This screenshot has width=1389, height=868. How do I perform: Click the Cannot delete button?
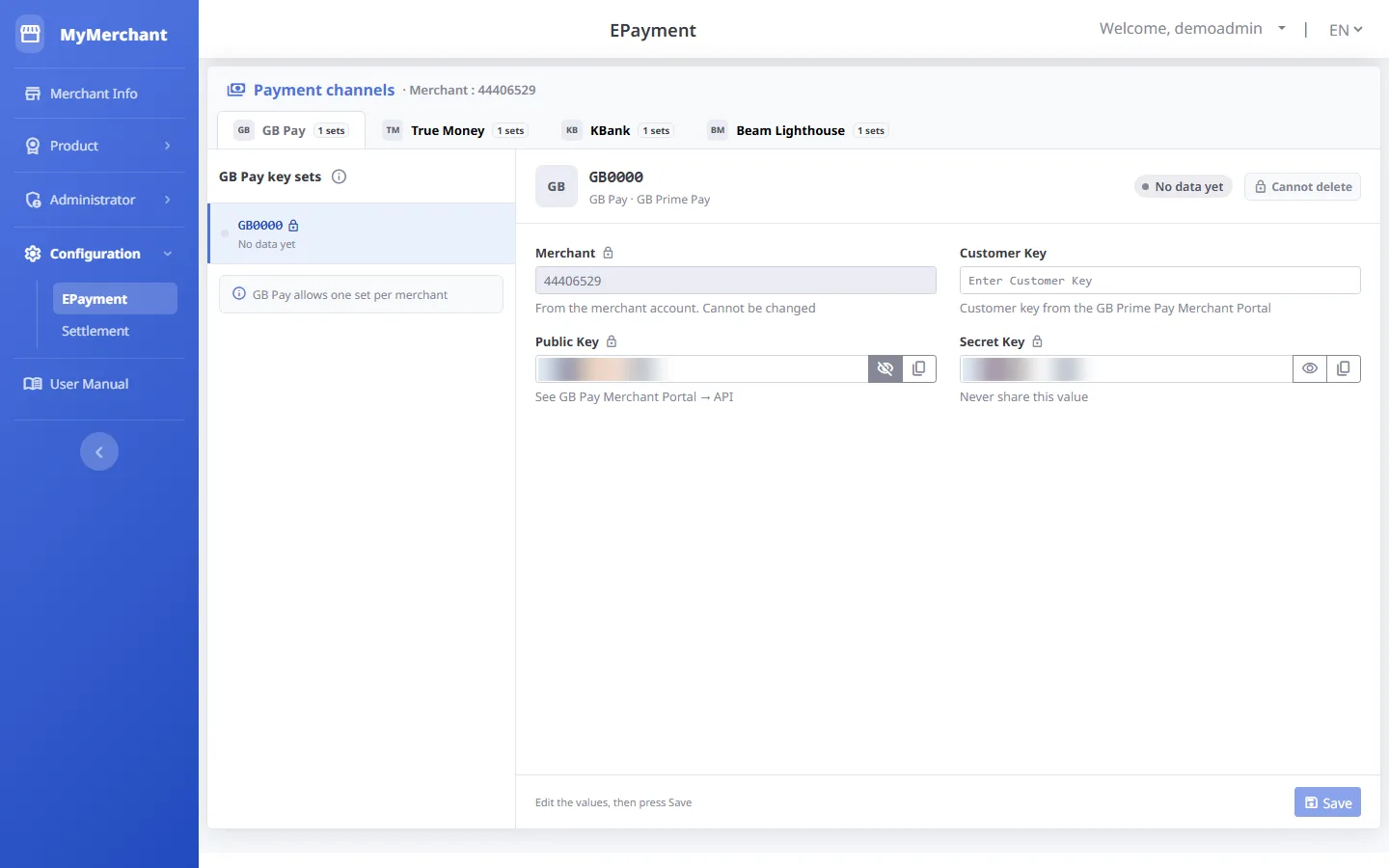point(1302,187)
